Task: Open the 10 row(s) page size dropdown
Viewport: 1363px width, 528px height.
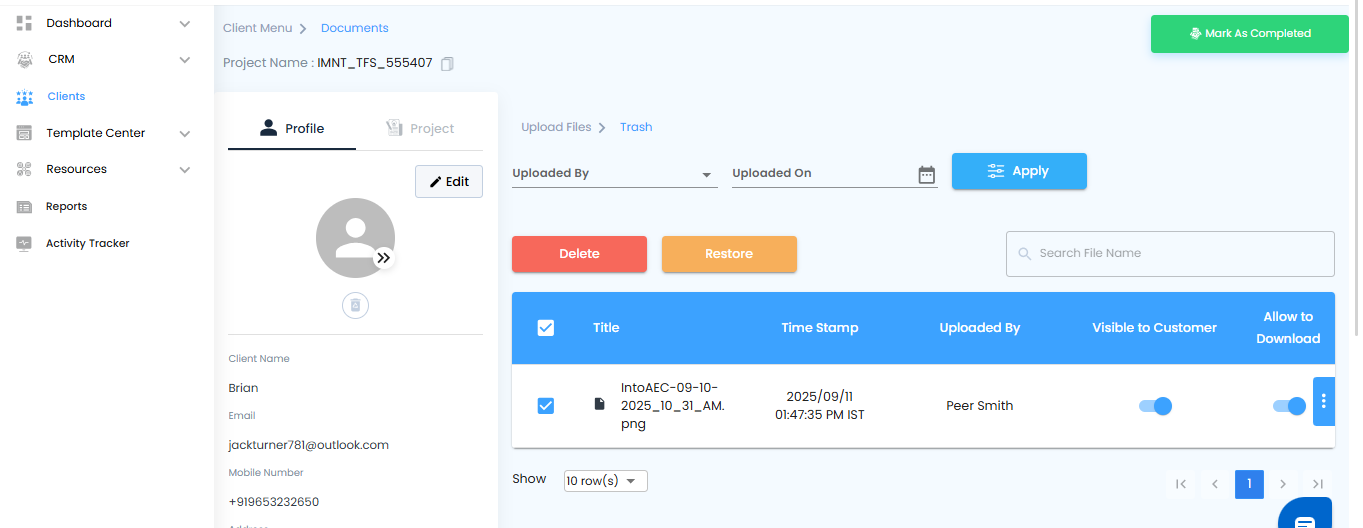Action: click(x=606, y=481)
